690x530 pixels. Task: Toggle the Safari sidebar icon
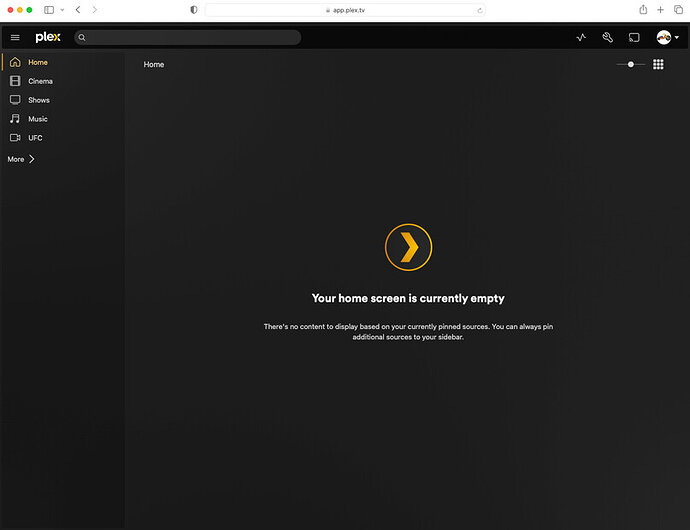coord(49,10)
